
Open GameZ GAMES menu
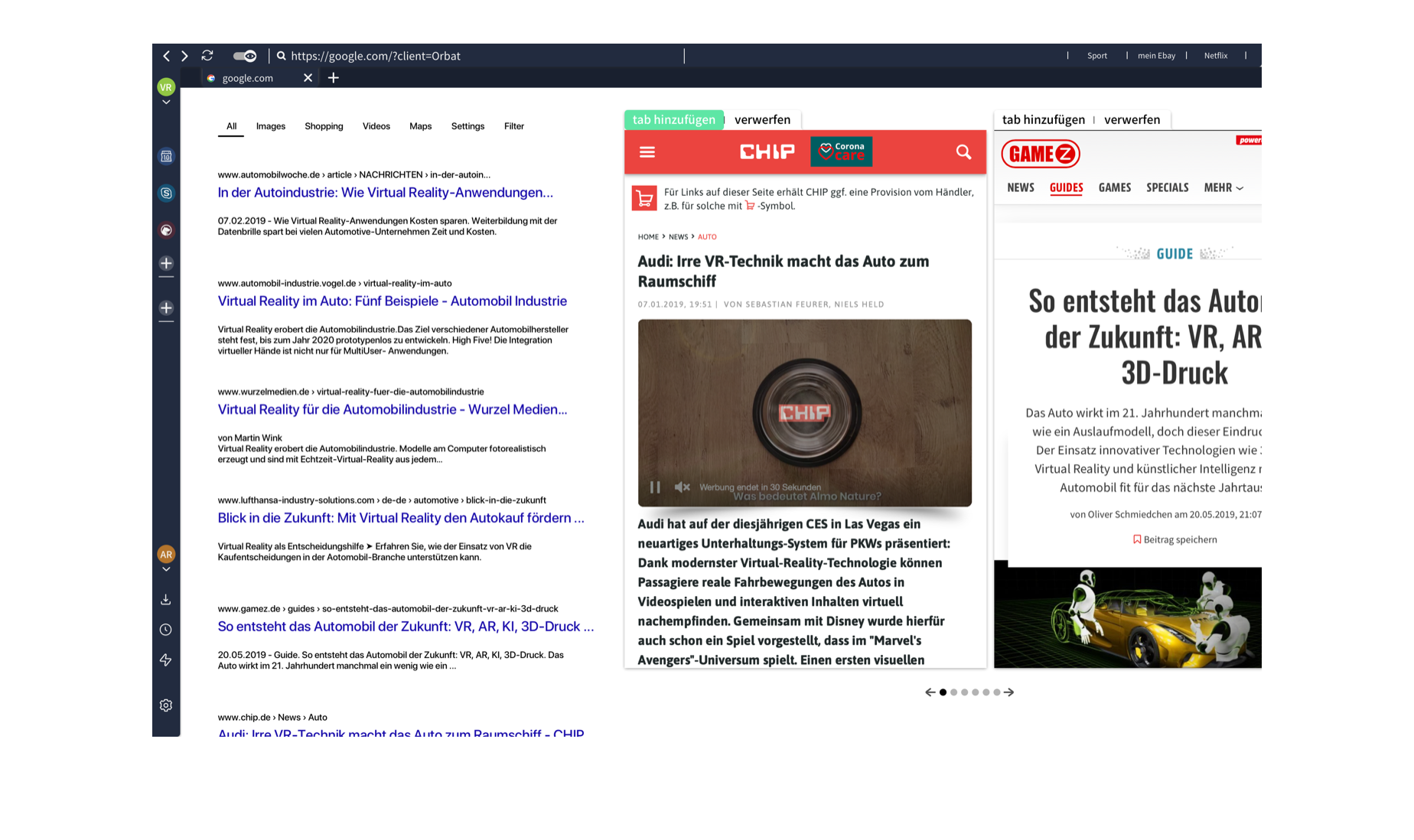(x=1114, y=187)
